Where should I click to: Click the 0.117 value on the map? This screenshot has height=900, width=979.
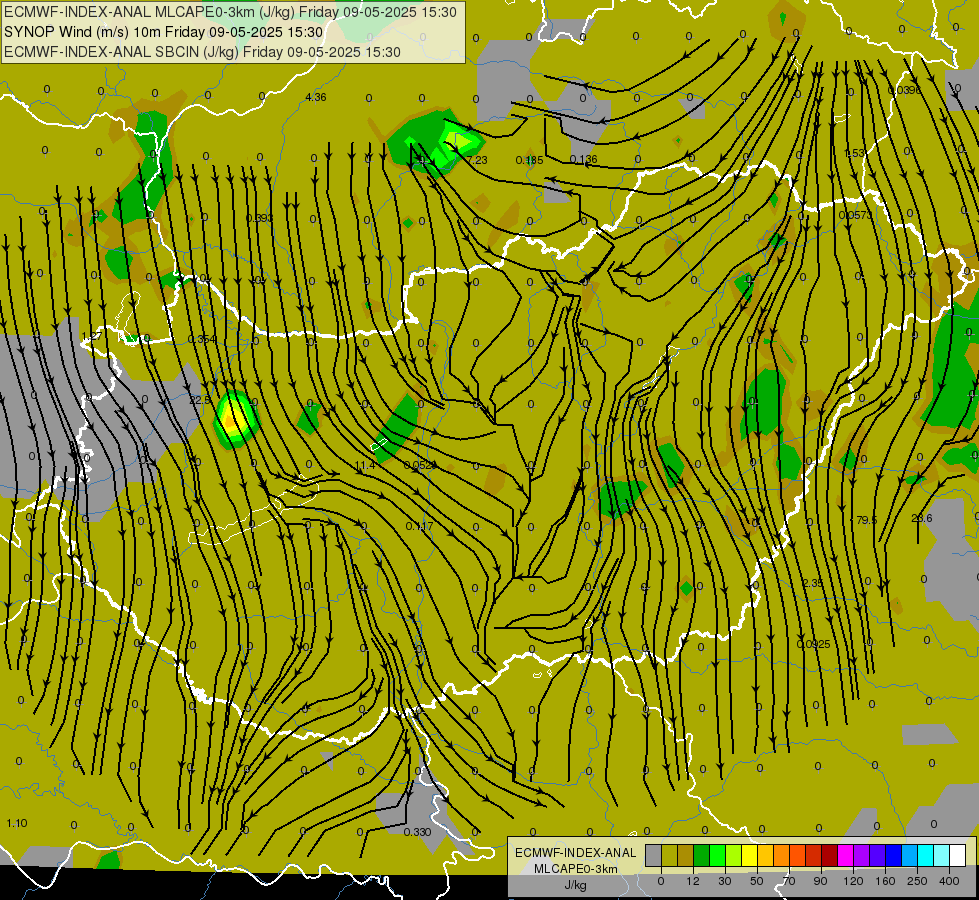[x=420, y=527]
